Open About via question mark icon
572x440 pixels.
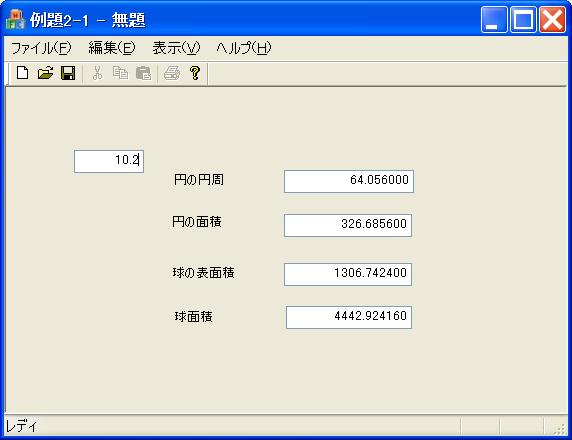[195, 73]
